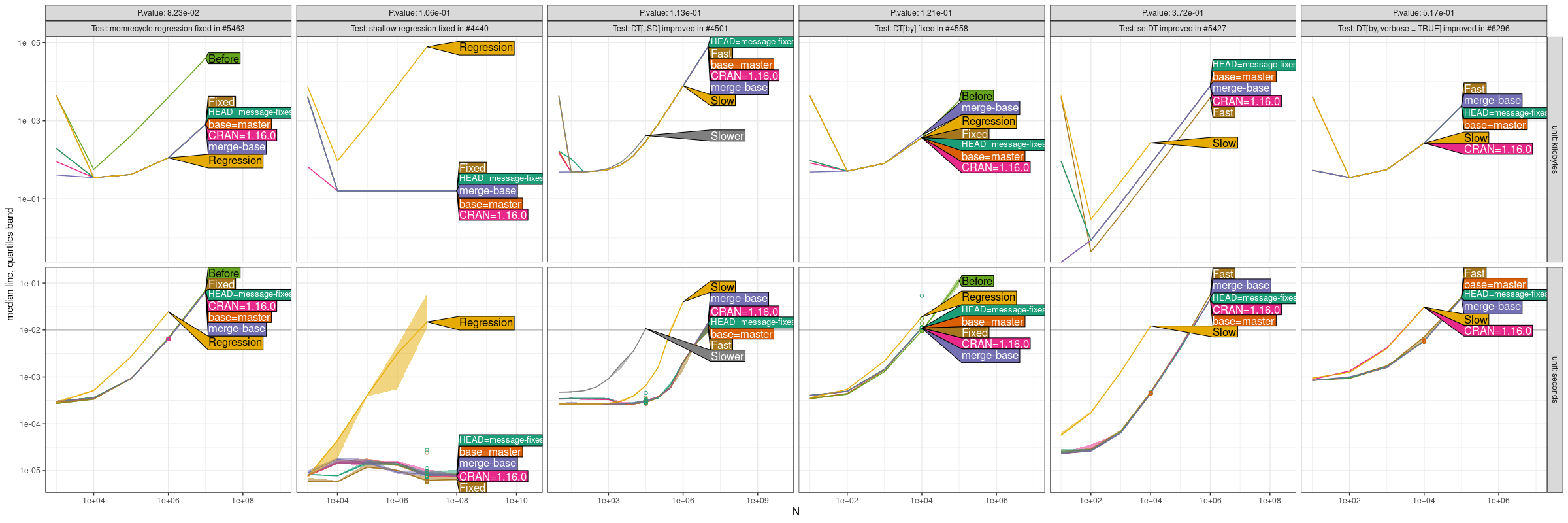Click the '1e+05' y-axis tick label
Viewport: 1568px width, 523px height.
29,43
